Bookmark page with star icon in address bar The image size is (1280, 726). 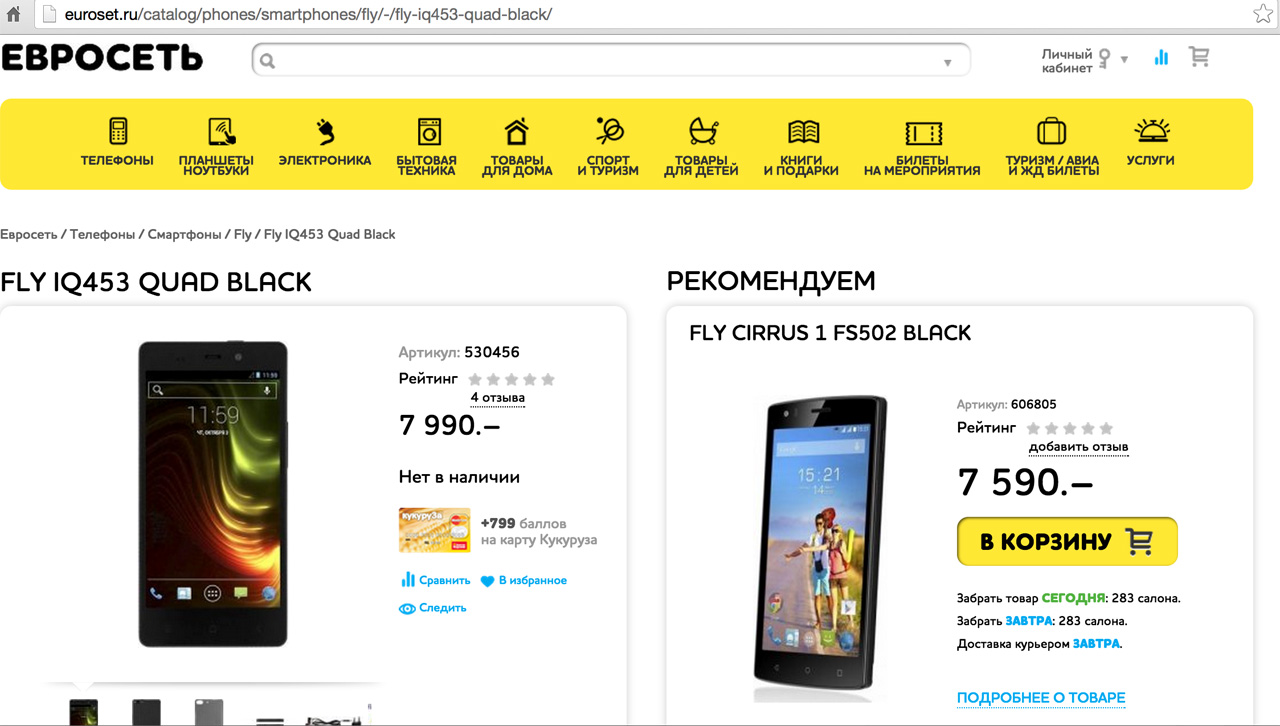[1263, 14]
